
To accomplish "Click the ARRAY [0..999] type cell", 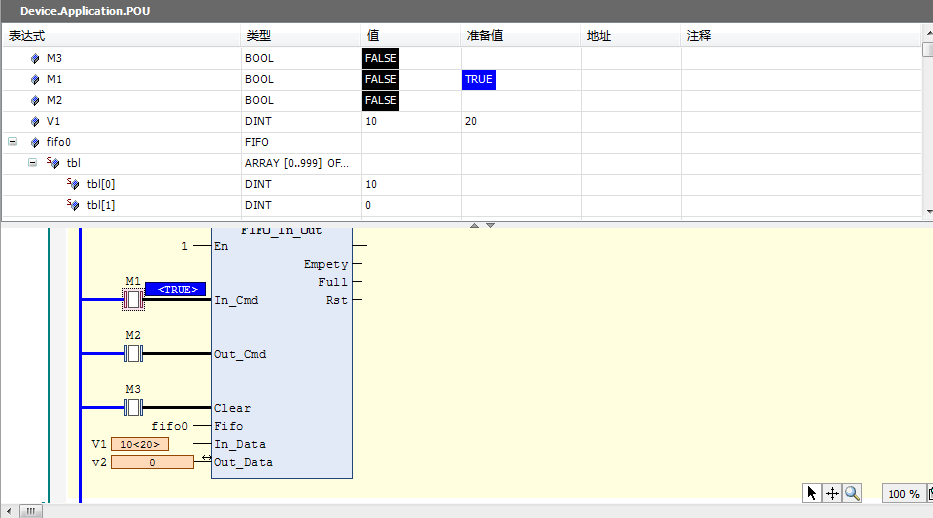I will pos(296,163).
